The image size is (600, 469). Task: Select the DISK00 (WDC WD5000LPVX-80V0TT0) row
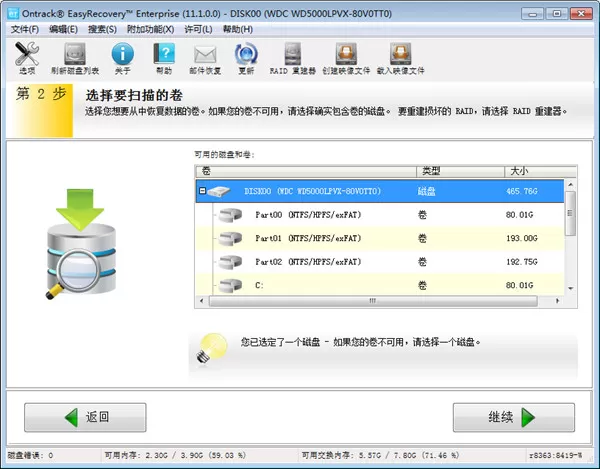(380, 191)
